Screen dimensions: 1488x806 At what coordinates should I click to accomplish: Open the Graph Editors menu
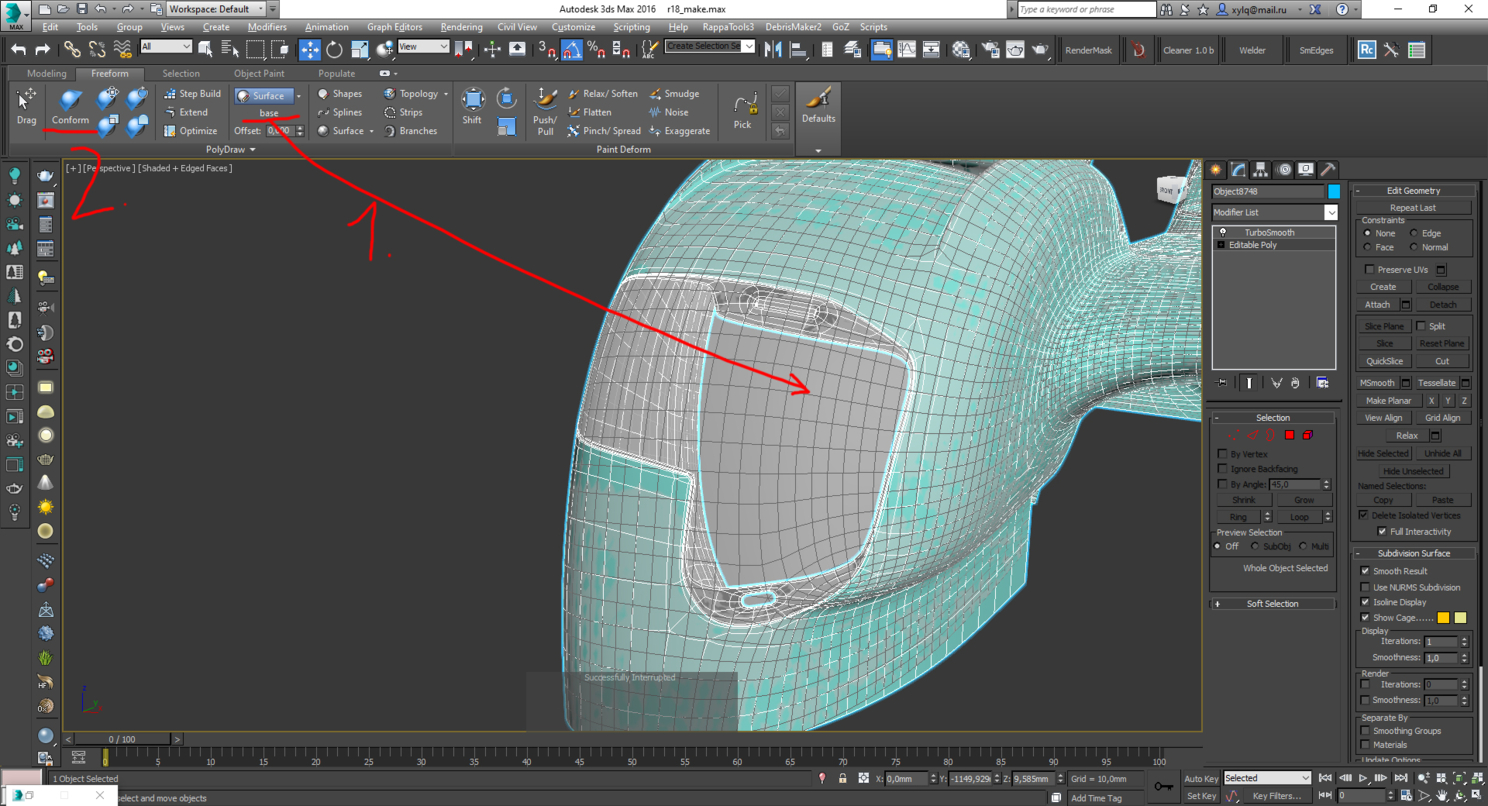click(393, 27)
